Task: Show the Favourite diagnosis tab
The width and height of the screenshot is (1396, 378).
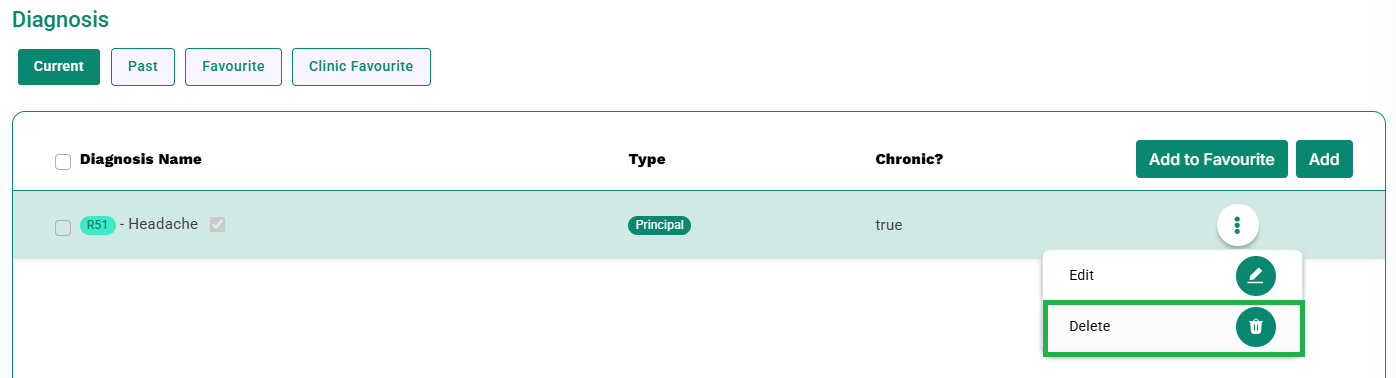Action: [233, 67]
